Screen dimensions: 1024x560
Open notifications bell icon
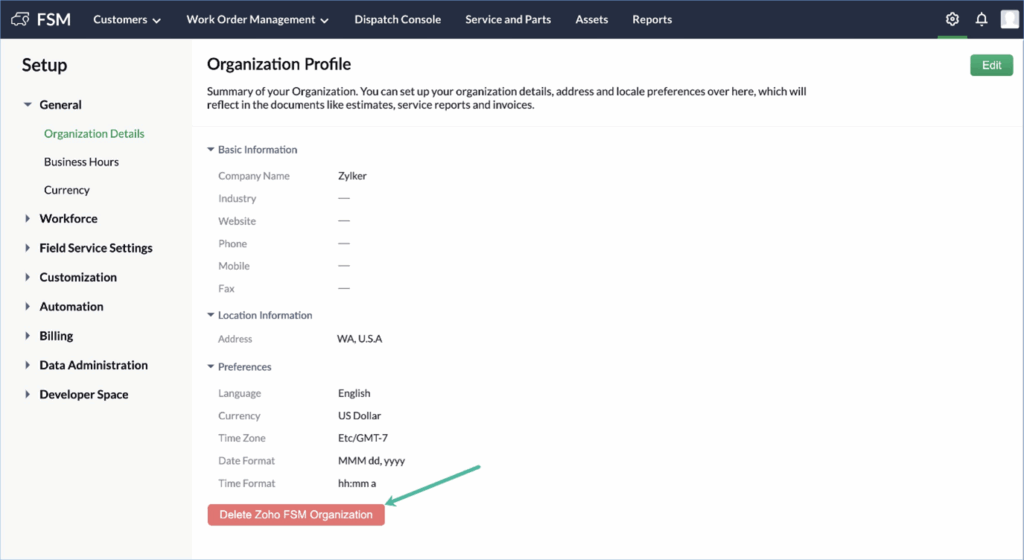pyautogui.click(x=981, y=20)
